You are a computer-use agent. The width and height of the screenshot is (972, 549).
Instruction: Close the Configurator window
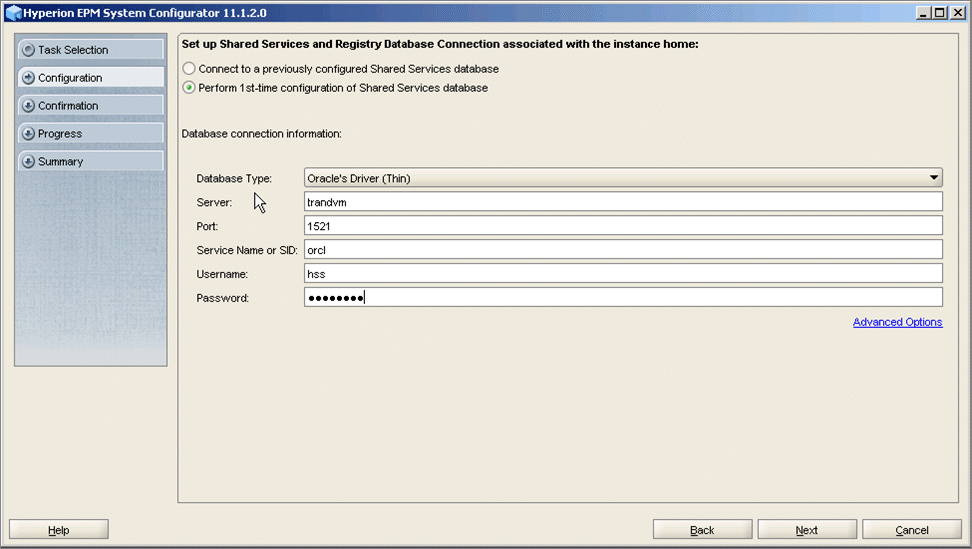coord(957,12)
